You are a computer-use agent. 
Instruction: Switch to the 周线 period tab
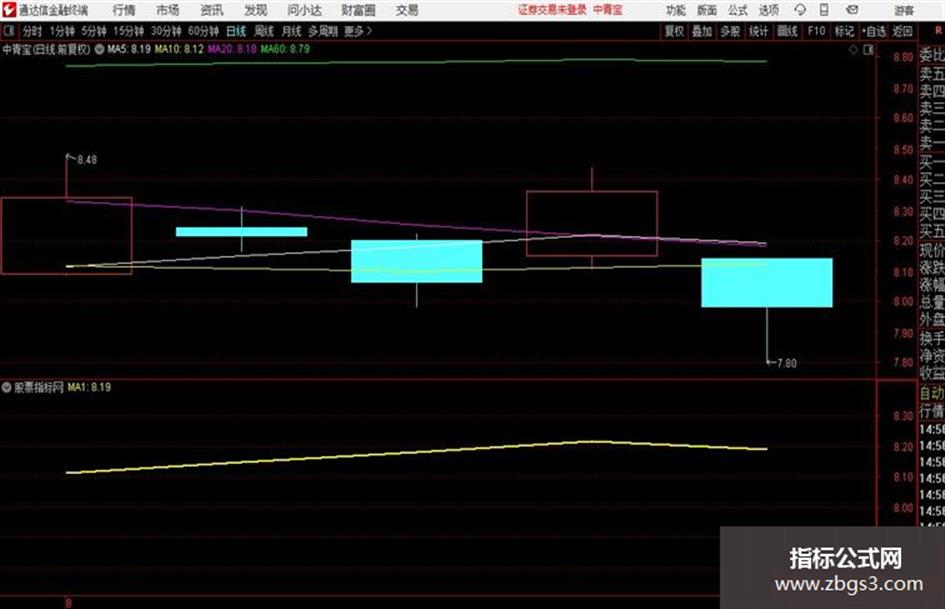pyautogui.click(x=263, y=31)
